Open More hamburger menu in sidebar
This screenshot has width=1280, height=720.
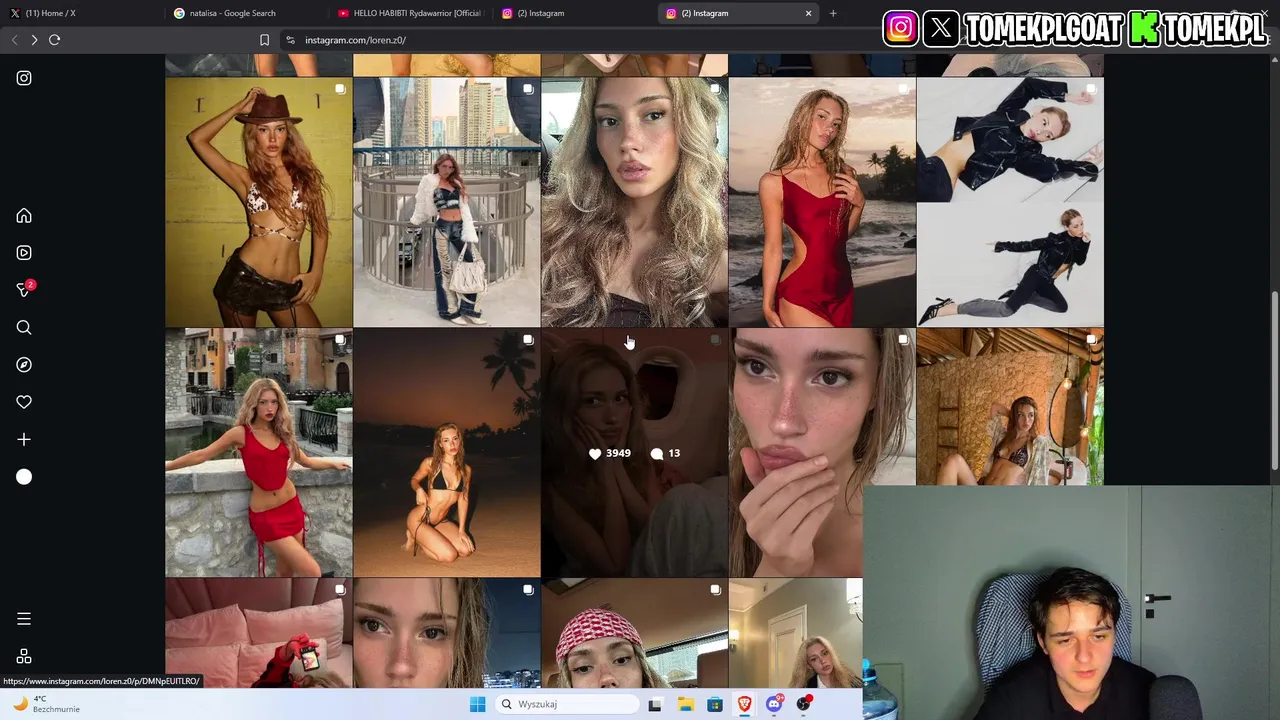24,619
